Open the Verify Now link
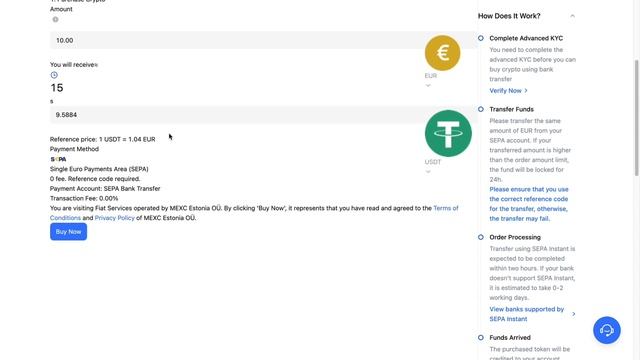 pyautogui.click(x=509, y=91)
